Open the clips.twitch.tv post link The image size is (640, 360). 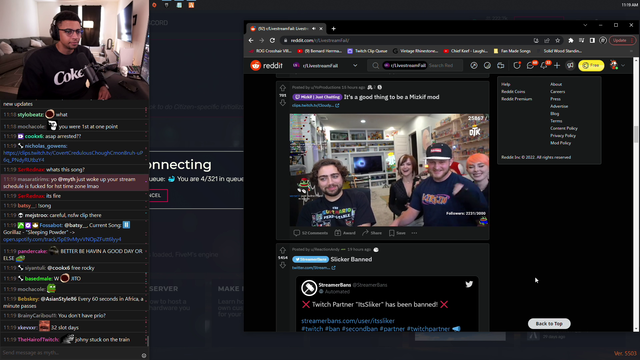[x=315, y=105]
